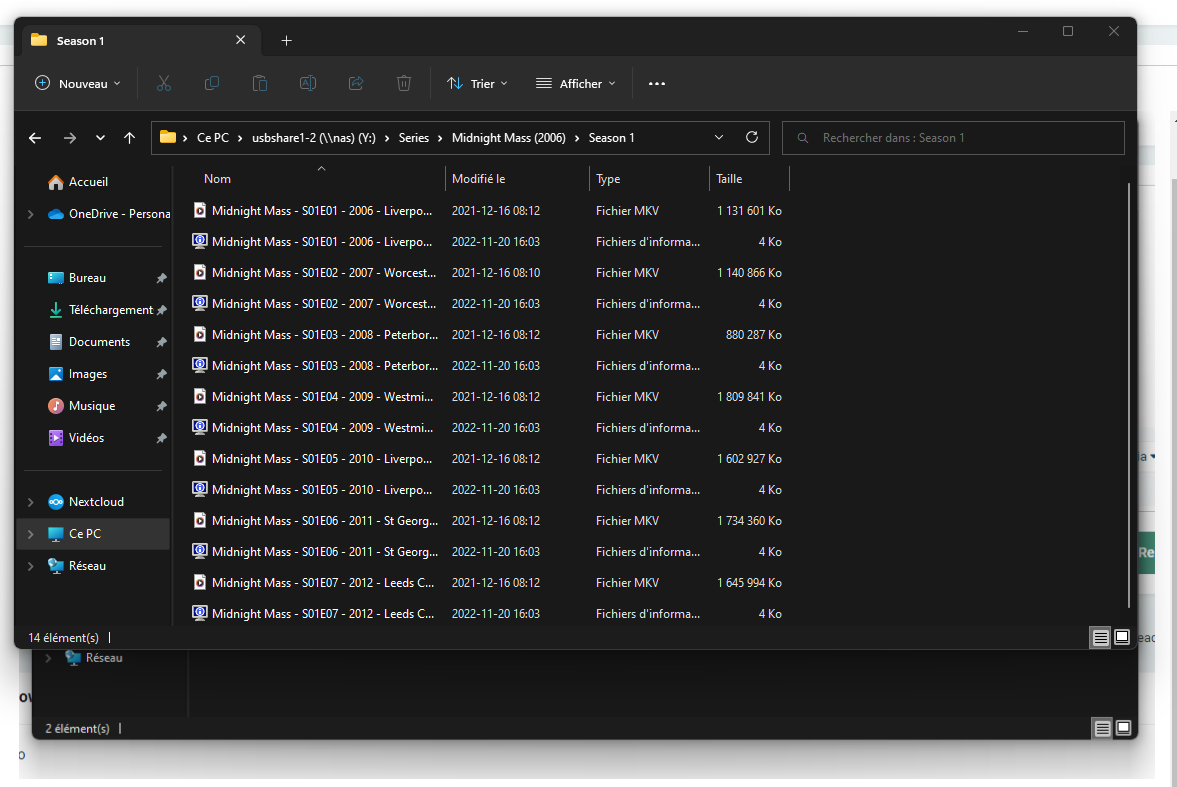Switch to details view layout
The image size is (1177, 787).
(1100, 637)
